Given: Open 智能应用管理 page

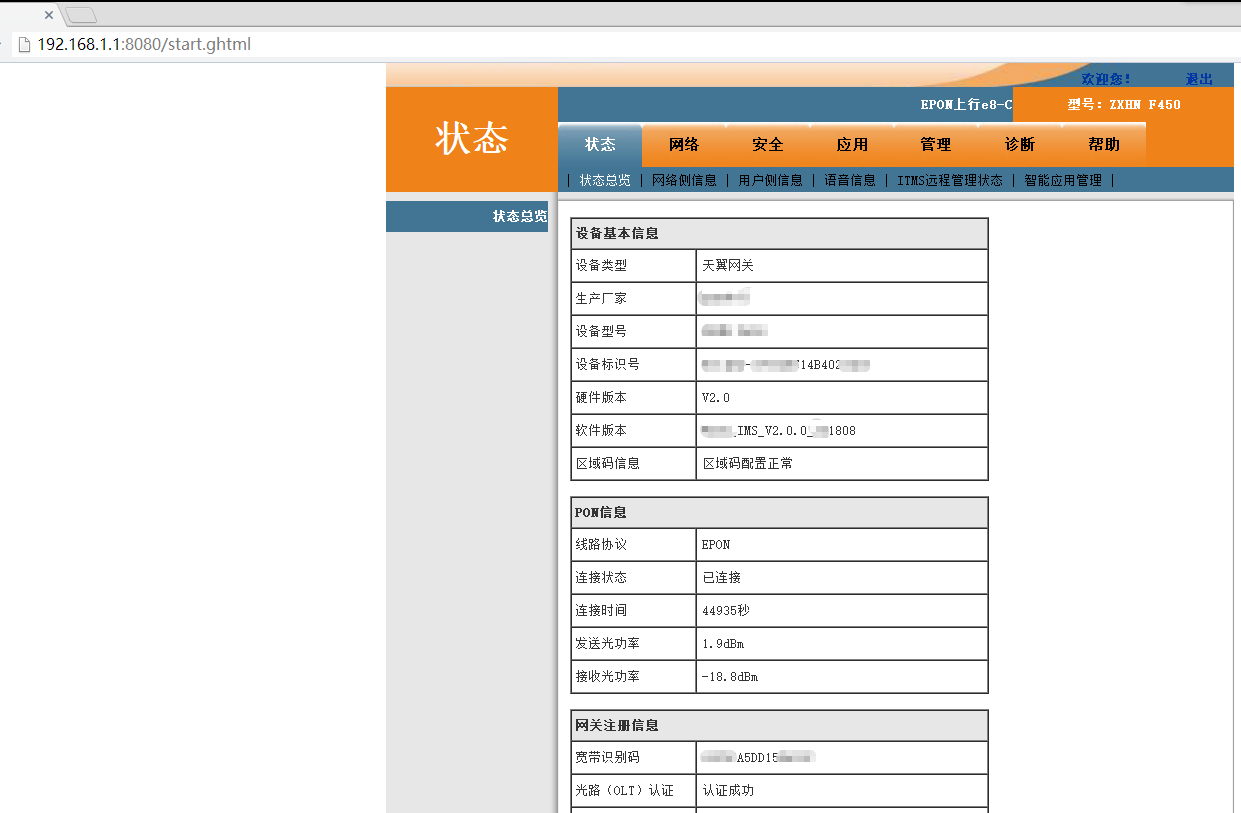Looking at the screenshot, I should point(1062,180).
